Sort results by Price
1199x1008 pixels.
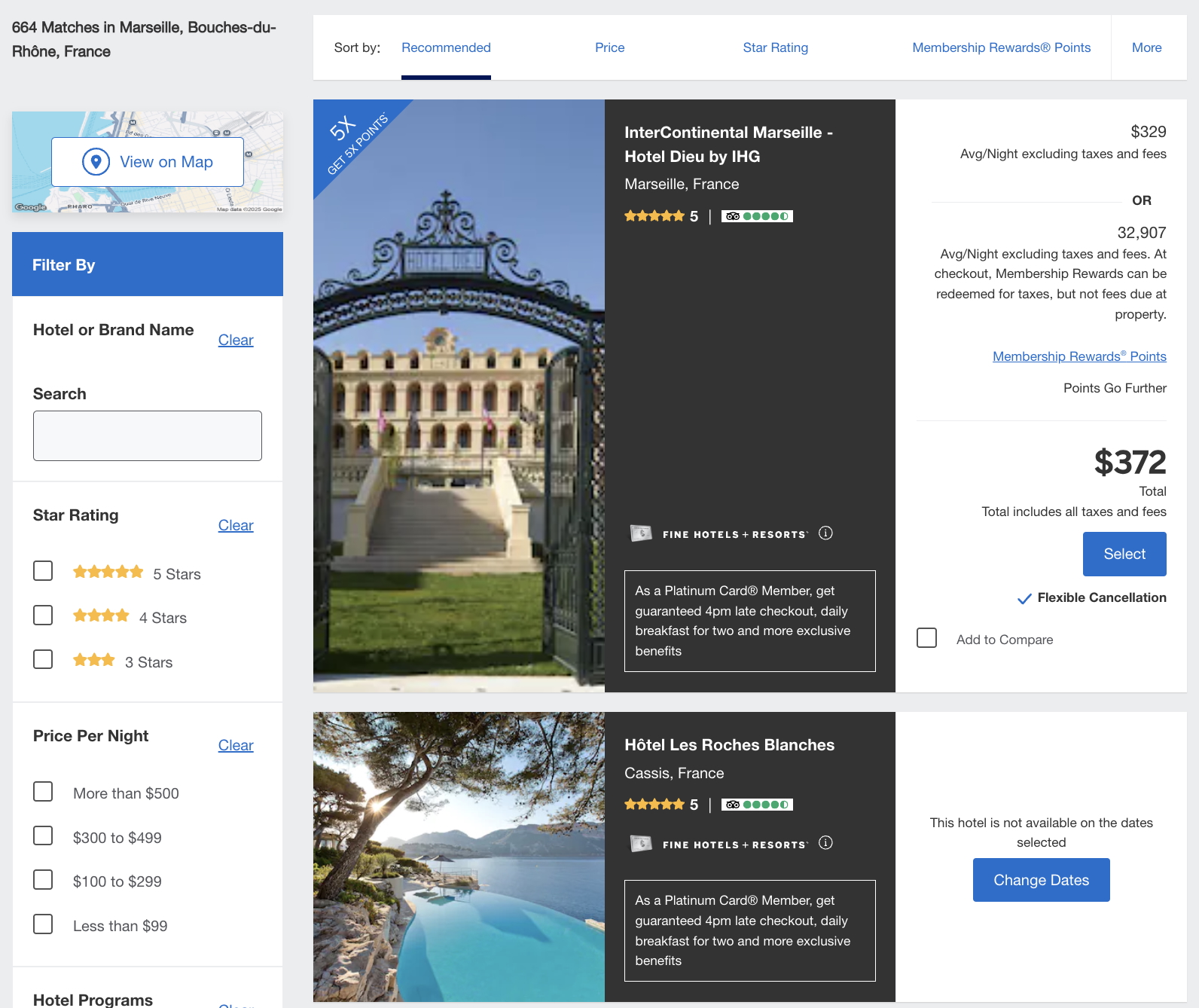(609, 47)
